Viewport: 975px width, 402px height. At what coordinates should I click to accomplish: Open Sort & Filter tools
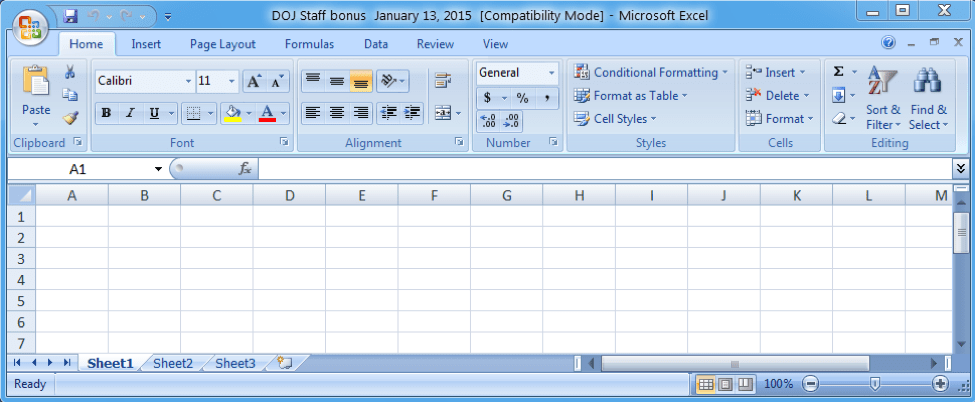883,98
